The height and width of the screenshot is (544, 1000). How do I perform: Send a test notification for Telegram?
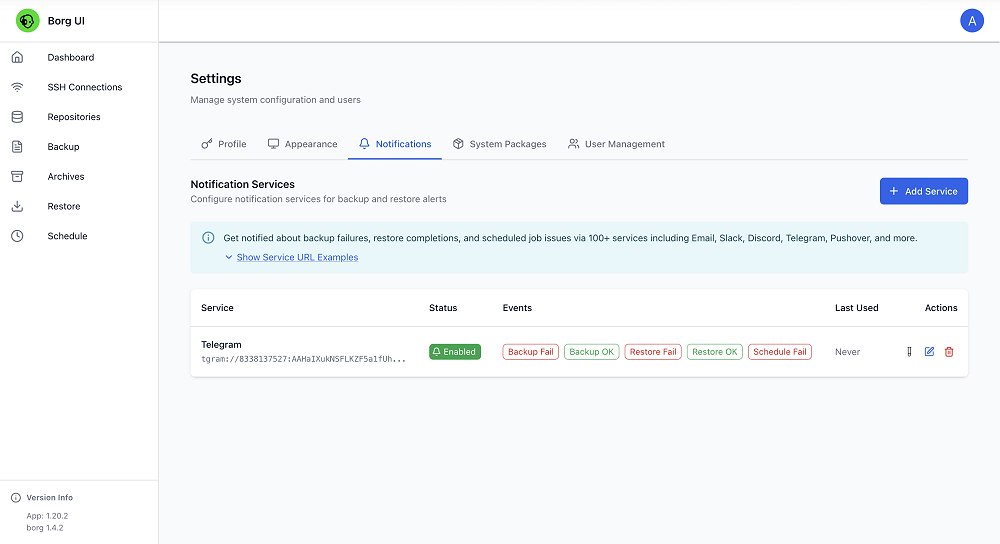tap(909, 352)
